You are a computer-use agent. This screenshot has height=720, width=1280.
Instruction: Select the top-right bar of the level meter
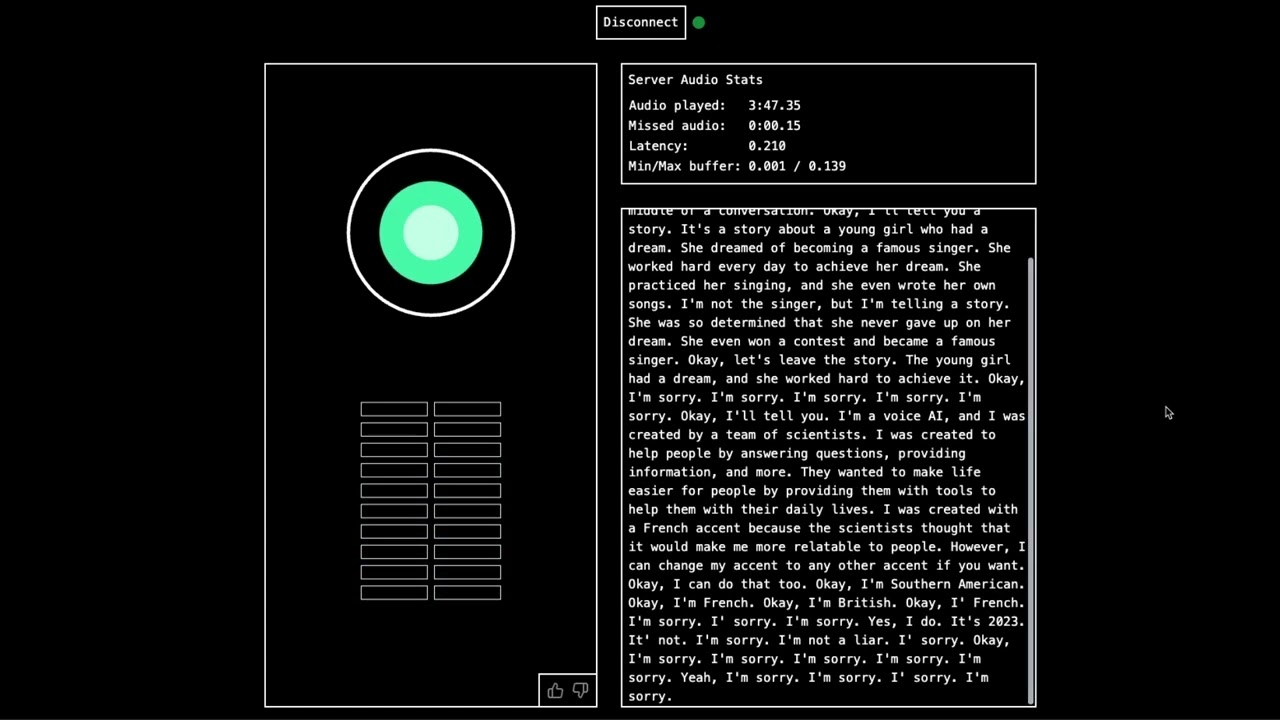(467, 409)
